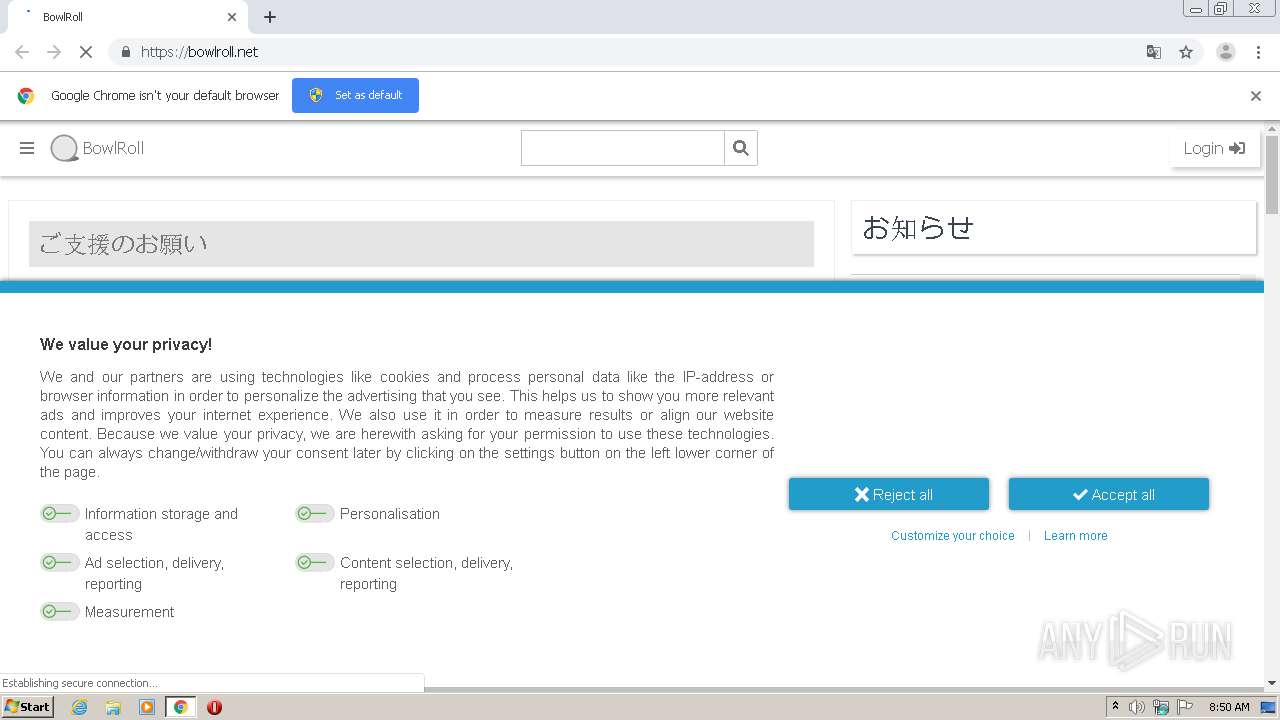Toggle Information storage and access
The image size is (1280, 720).
tap(59, 513)
